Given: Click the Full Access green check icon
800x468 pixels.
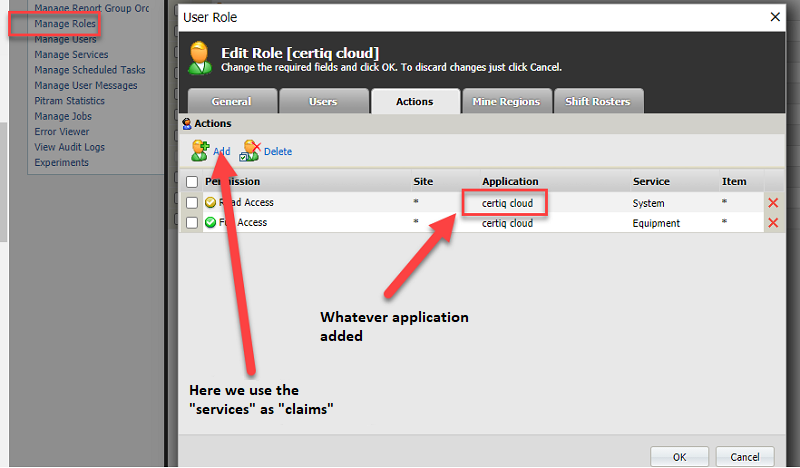Looking at the screenshot, I should [210, 223].
